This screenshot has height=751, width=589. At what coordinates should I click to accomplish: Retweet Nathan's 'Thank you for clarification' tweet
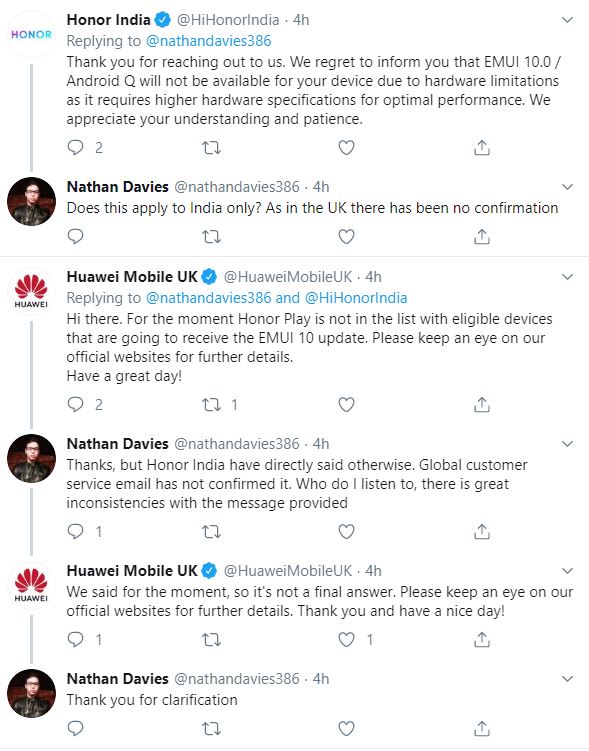(211, 728)
